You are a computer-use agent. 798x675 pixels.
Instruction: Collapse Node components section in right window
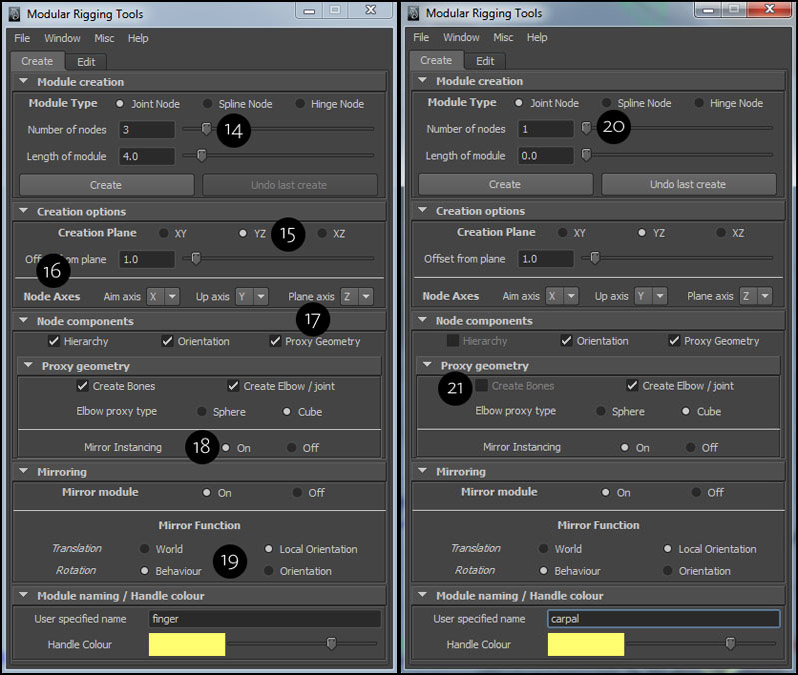click(x=422, y=320)
